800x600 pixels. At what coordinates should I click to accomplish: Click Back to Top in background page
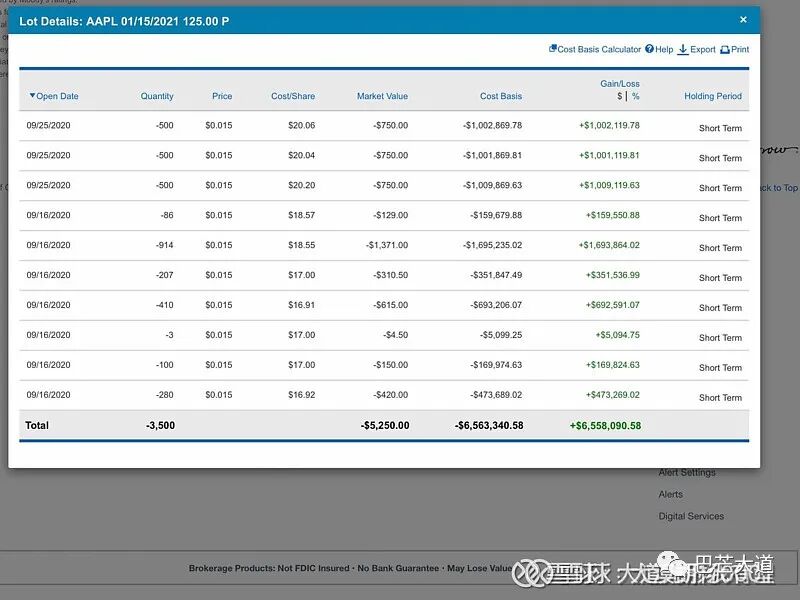coord(779,188)
